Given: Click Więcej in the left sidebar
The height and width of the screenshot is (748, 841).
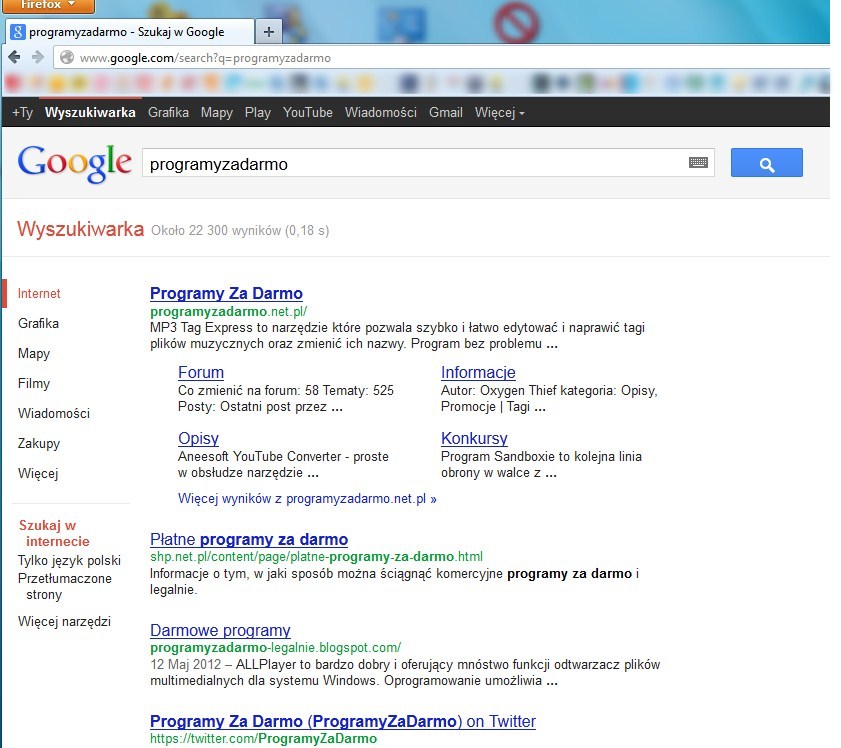Looking at the screenshot, I should click(x=38, y=473).
